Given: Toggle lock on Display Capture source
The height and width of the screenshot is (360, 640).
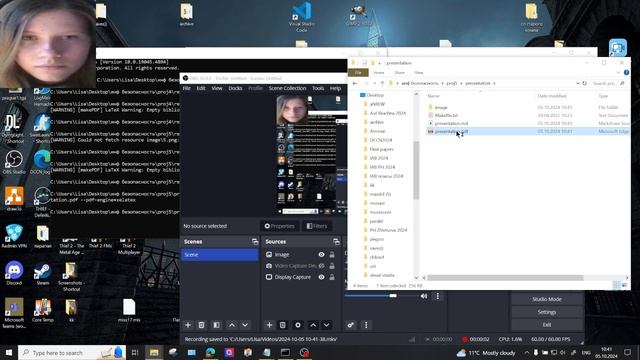Looking at the screenshot, I should click(332, 277).
